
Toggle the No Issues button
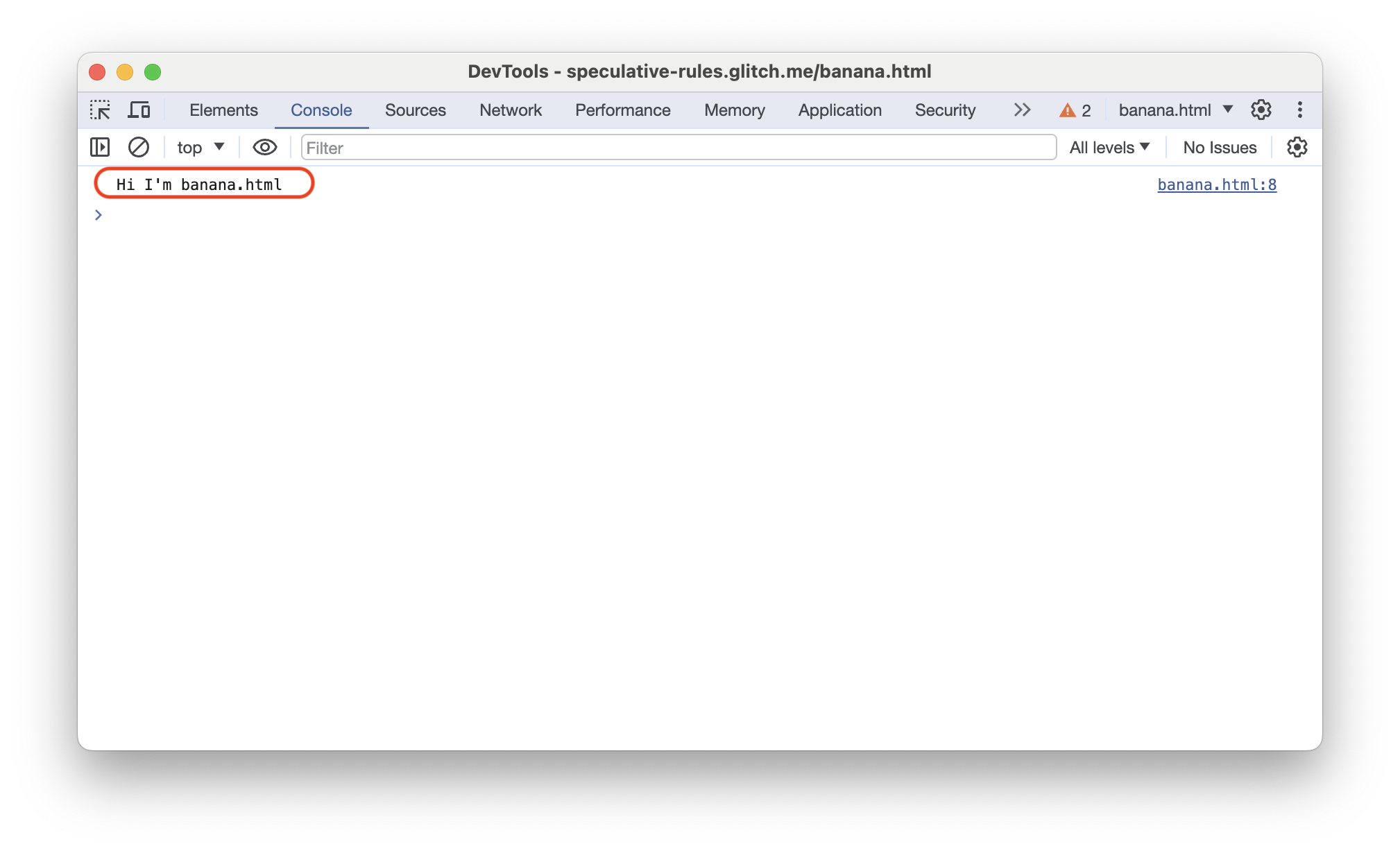1219,147
